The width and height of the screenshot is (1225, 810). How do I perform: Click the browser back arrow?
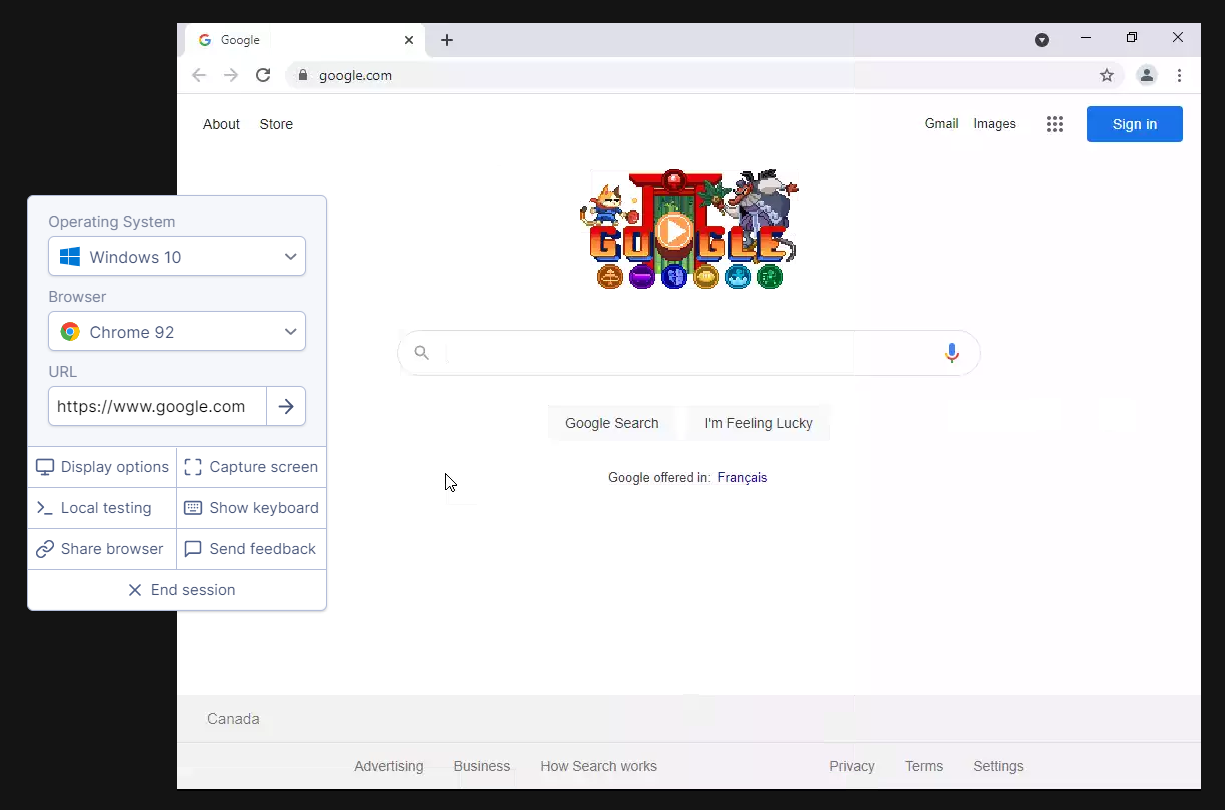[199, 75]
